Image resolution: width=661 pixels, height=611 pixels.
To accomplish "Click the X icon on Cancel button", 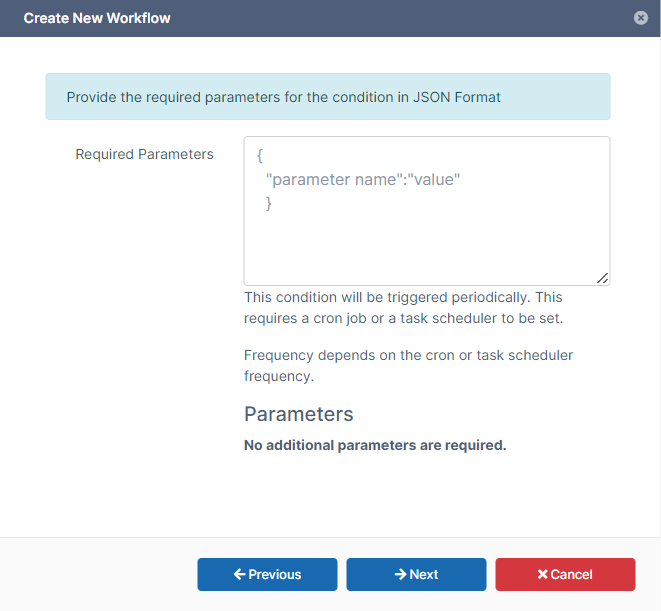I will pos(543,575).
